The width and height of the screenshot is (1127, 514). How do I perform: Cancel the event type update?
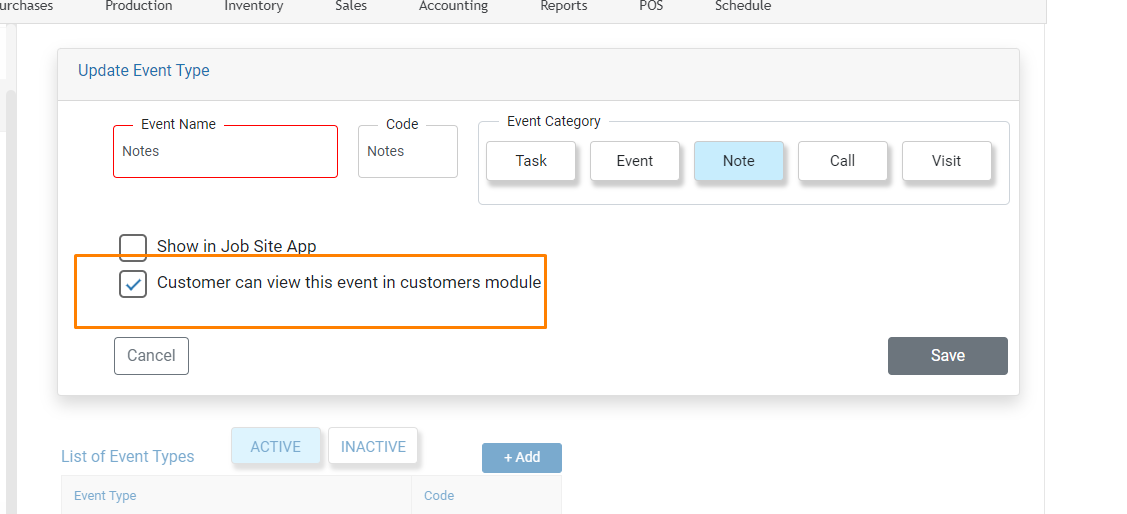(x=151, y=356)
